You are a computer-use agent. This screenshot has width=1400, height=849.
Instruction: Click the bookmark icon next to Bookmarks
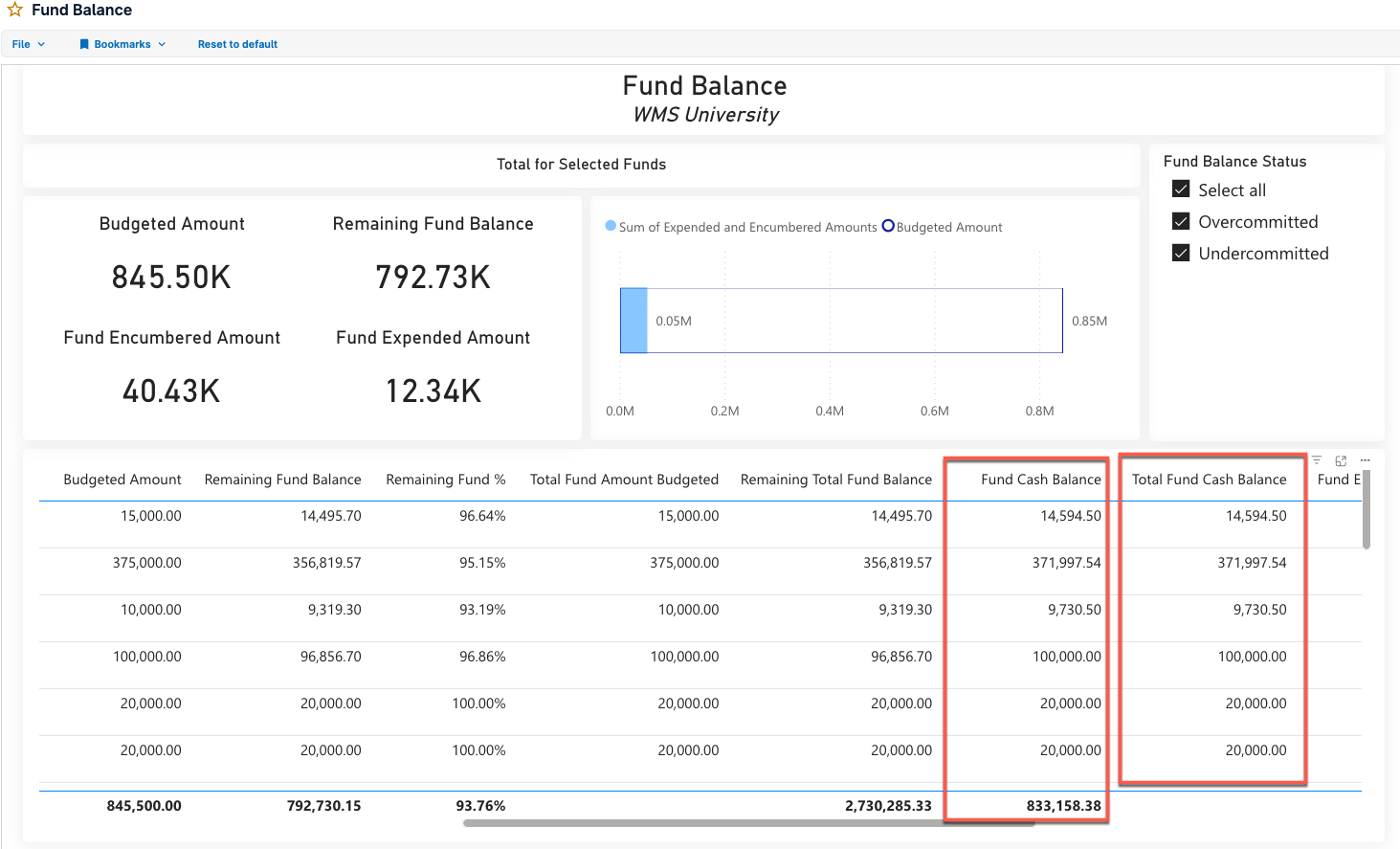(83, 43)
